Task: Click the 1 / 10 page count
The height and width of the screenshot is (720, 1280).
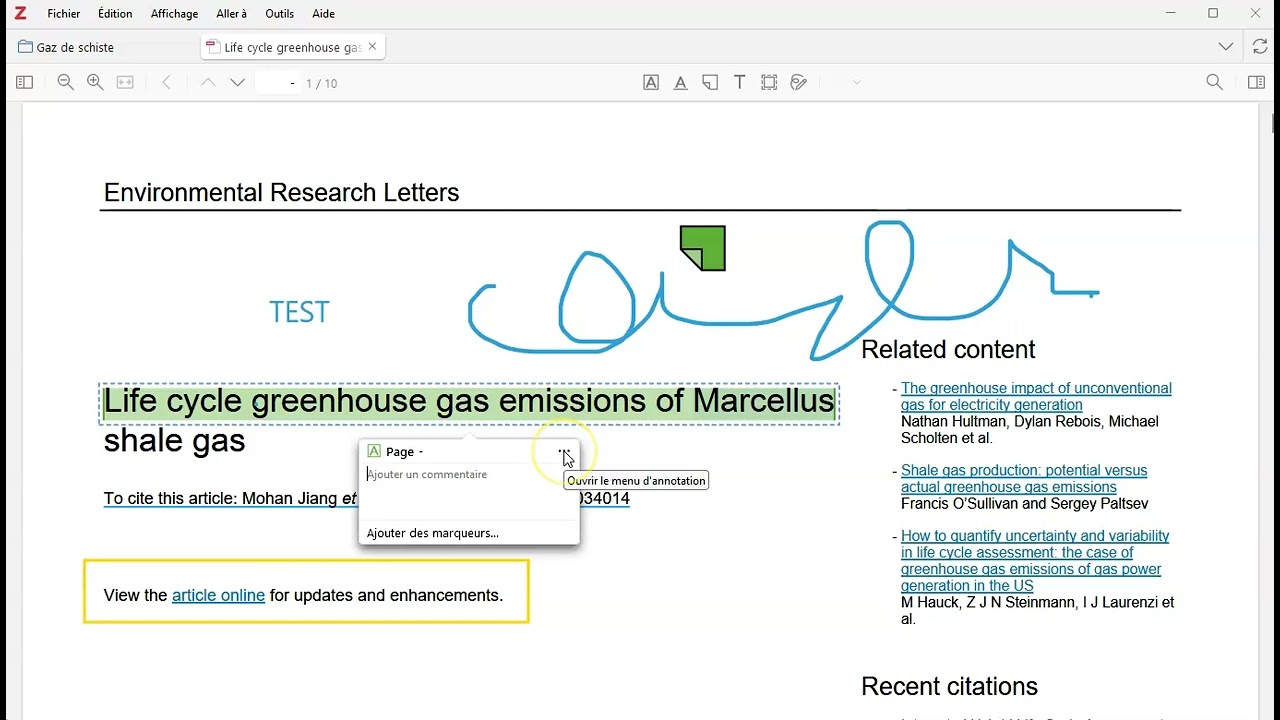Action: (x=322, y=84)
